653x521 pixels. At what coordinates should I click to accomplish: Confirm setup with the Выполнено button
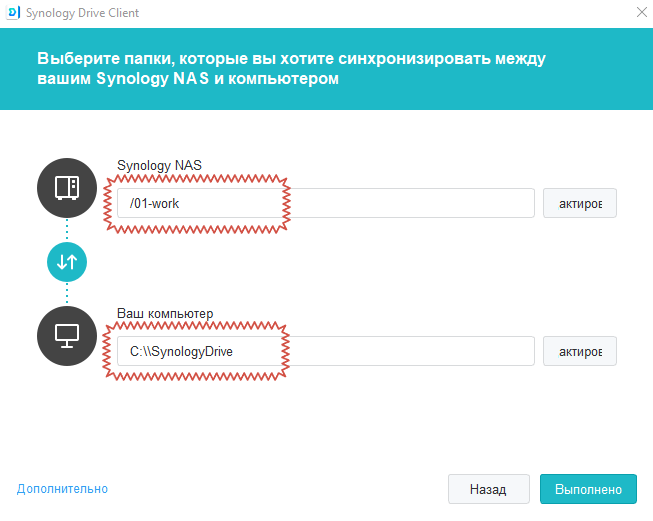[x=588, y=489]
